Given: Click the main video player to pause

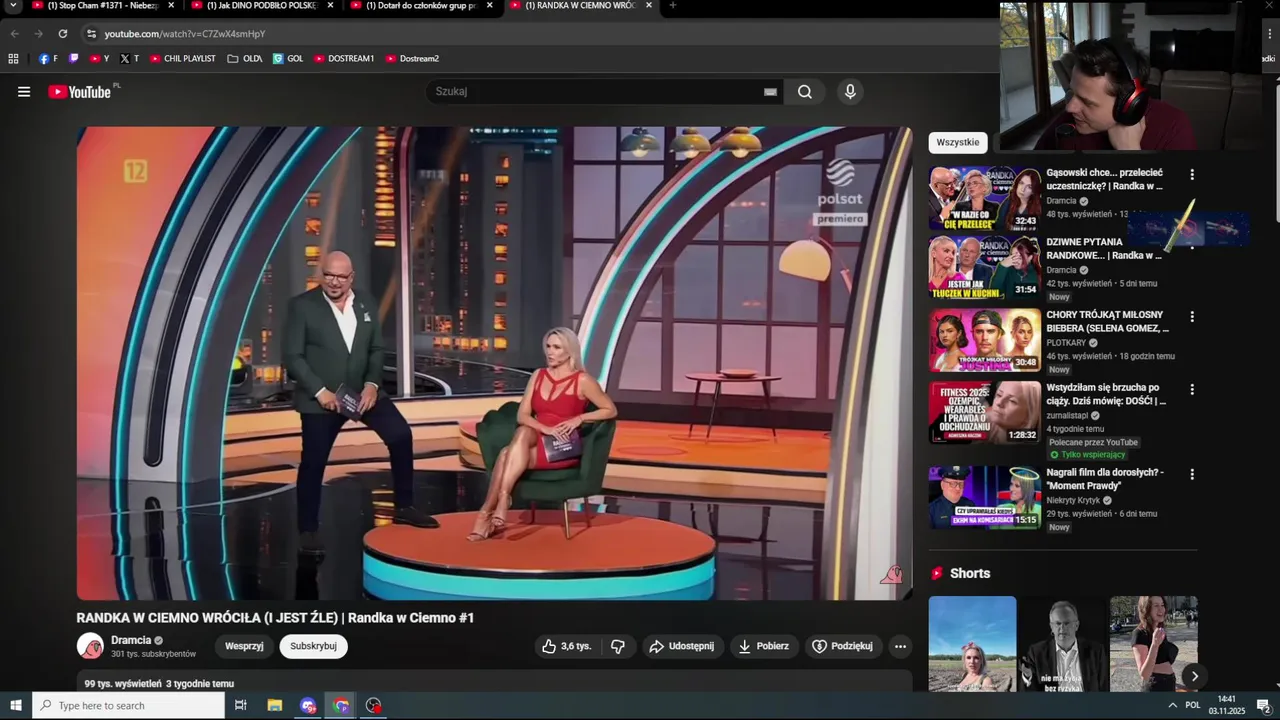Looking at the screenshot, I should click(494, 363).
